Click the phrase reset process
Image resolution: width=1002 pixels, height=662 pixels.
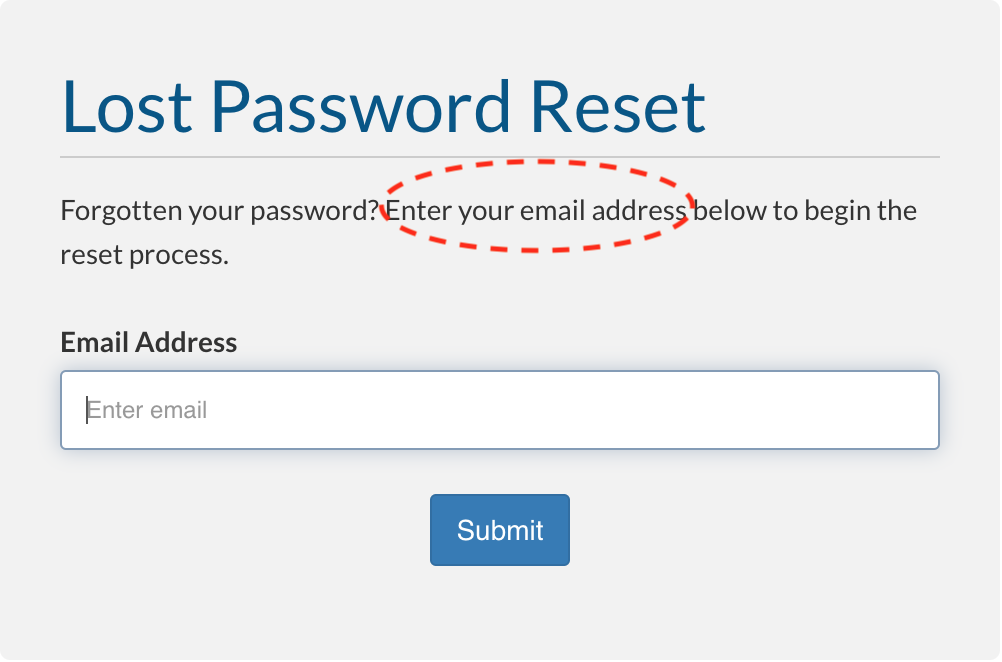click(x=143, y=254)
